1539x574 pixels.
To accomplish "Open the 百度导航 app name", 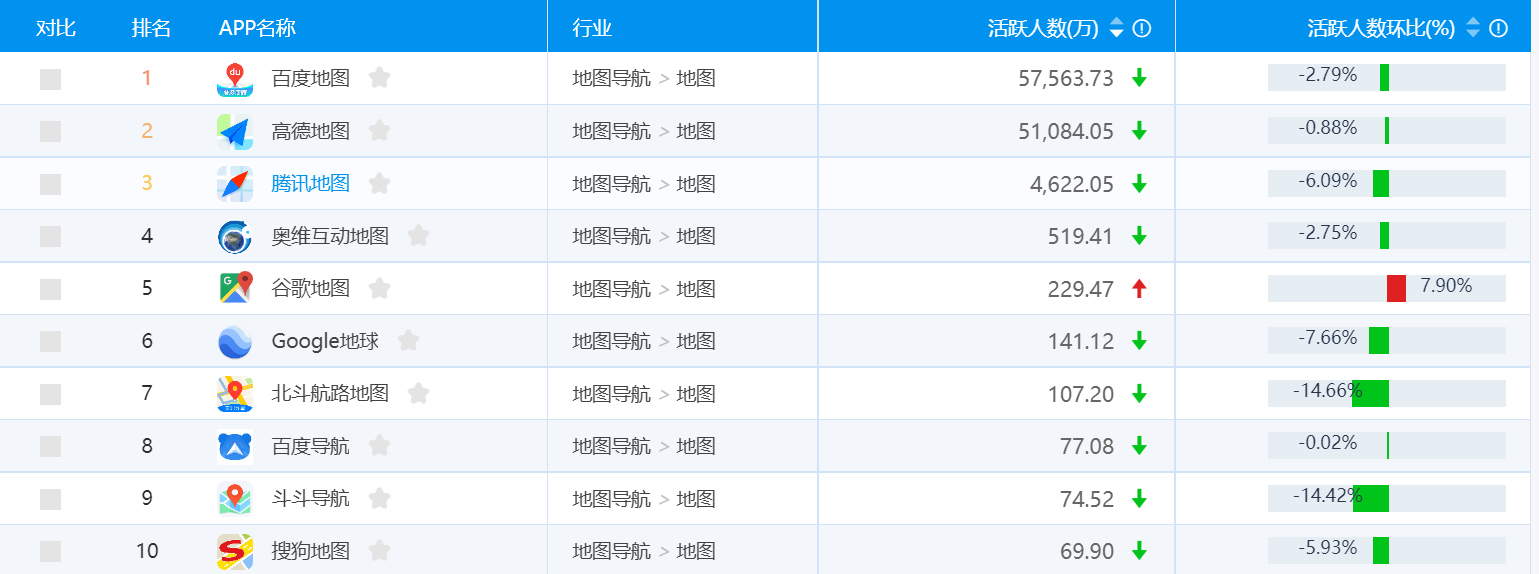I will 310,446.
